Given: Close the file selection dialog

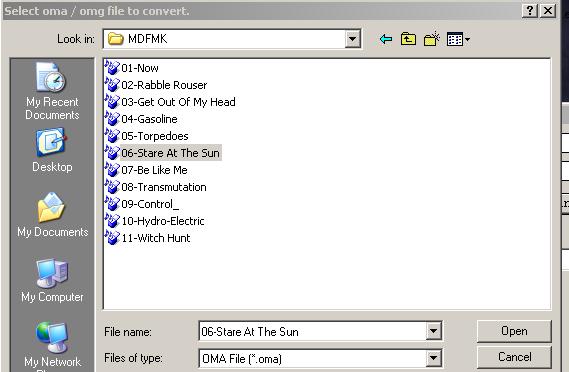Looking at the screenshot, I should 548,11.
